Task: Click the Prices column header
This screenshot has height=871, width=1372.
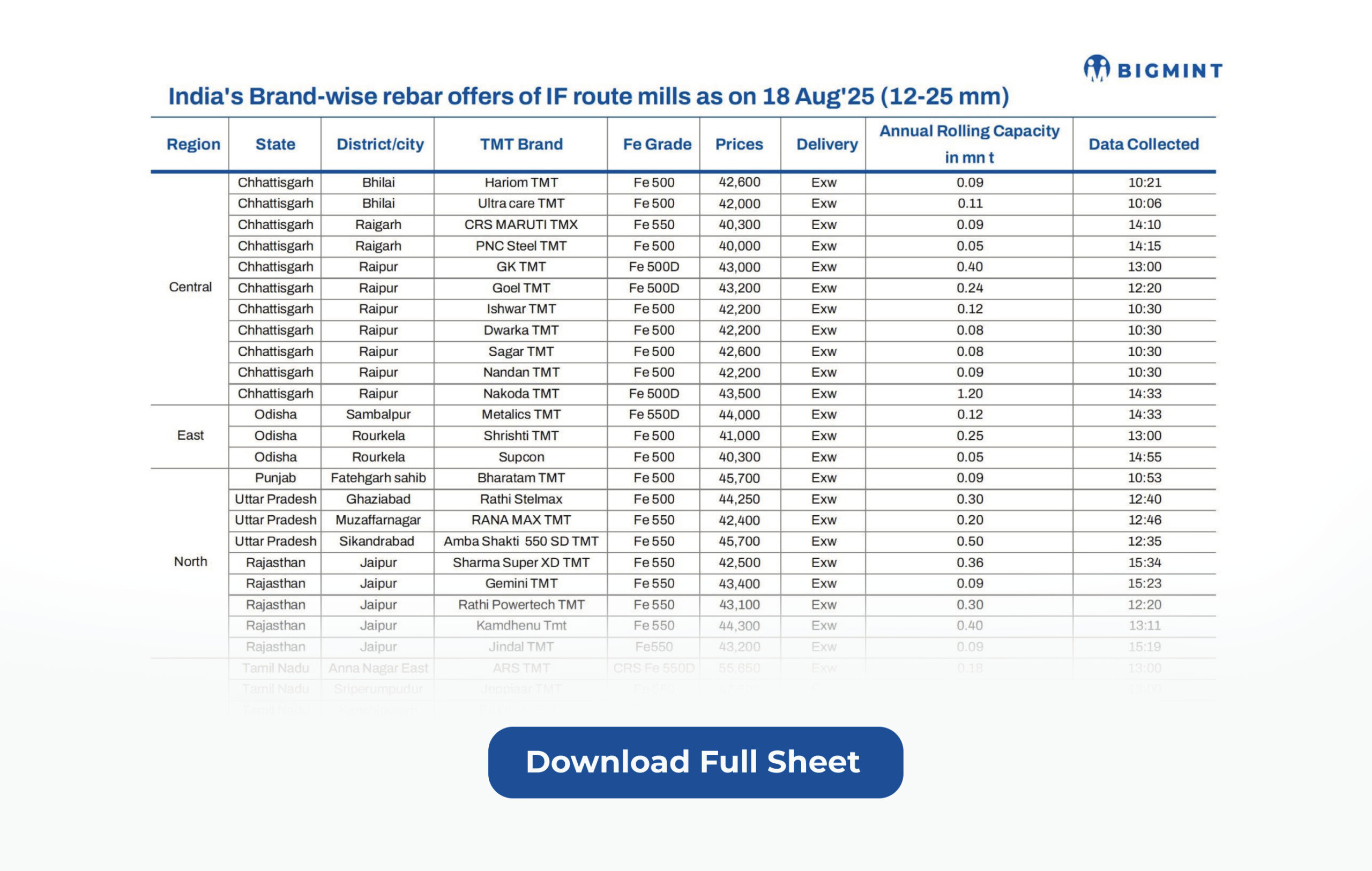Action: pyautogui.click(x=739, y=144)
